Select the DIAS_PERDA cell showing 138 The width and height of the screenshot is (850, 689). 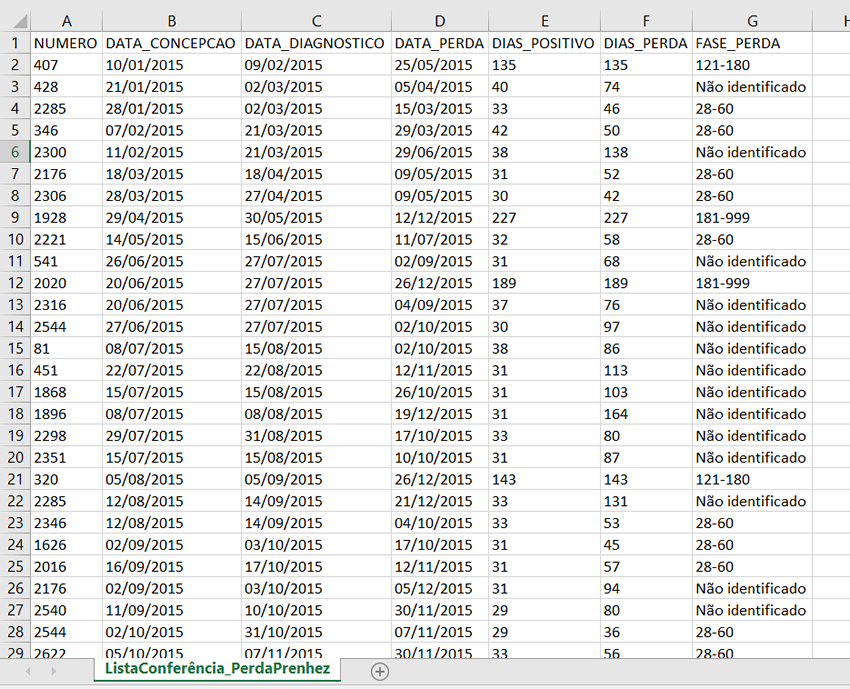[x=646, y=152]
